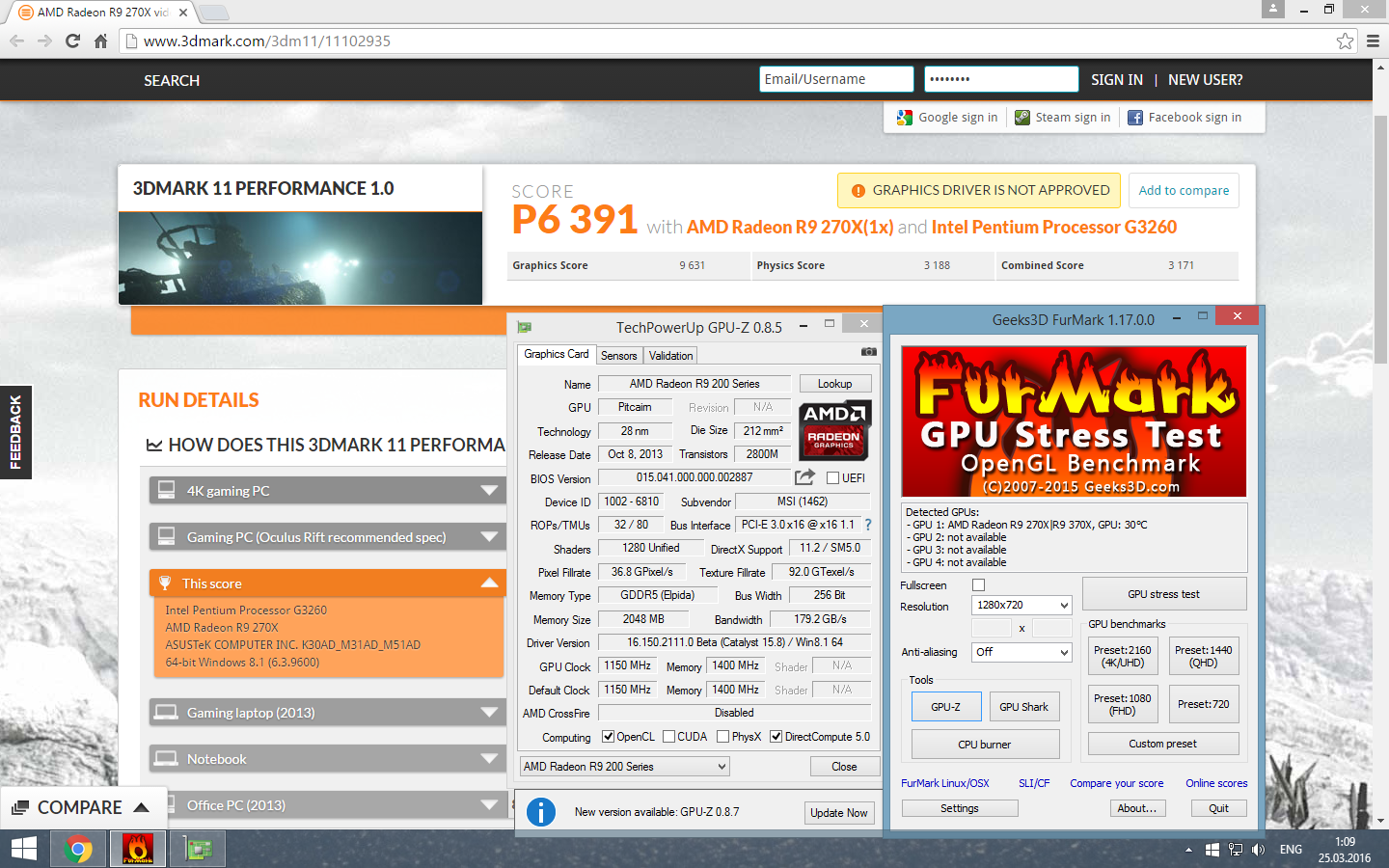Bookmark the page with the star icon
1389x868 pixels.
pyautogui.click(x=1346, y=41)
